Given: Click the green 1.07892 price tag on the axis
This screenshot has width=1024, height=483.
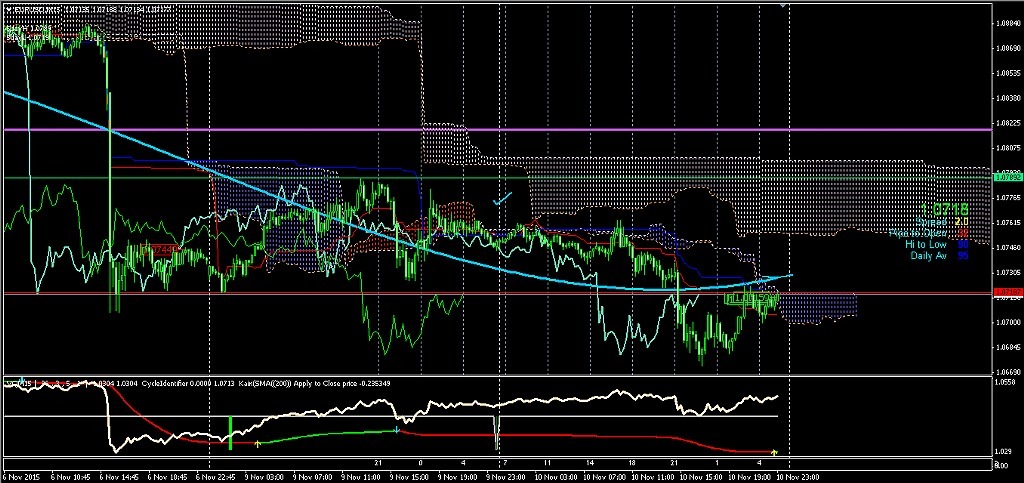Looking at the screenshot, I should (1006, 175).
